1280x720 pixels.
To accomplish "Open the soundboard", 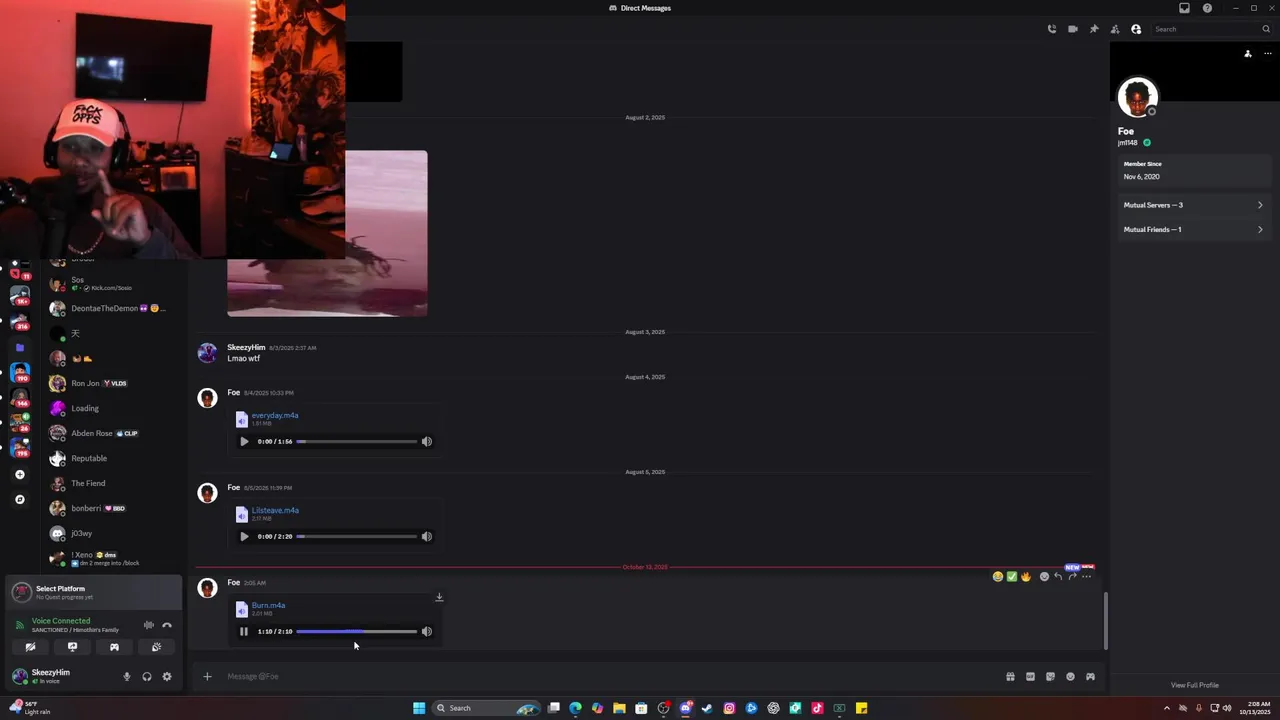I will (x=156, y=647).
